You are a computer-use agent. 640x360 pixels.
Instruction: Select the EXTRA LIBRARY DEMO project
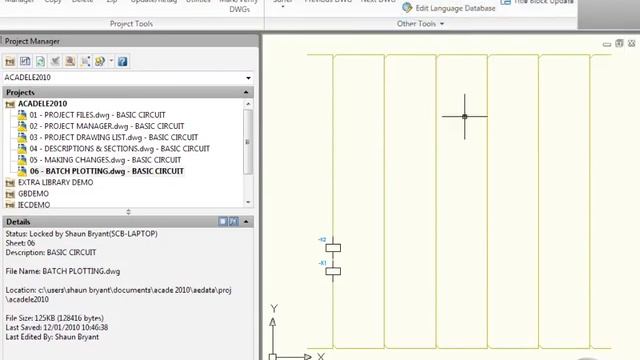click(56, 182)
